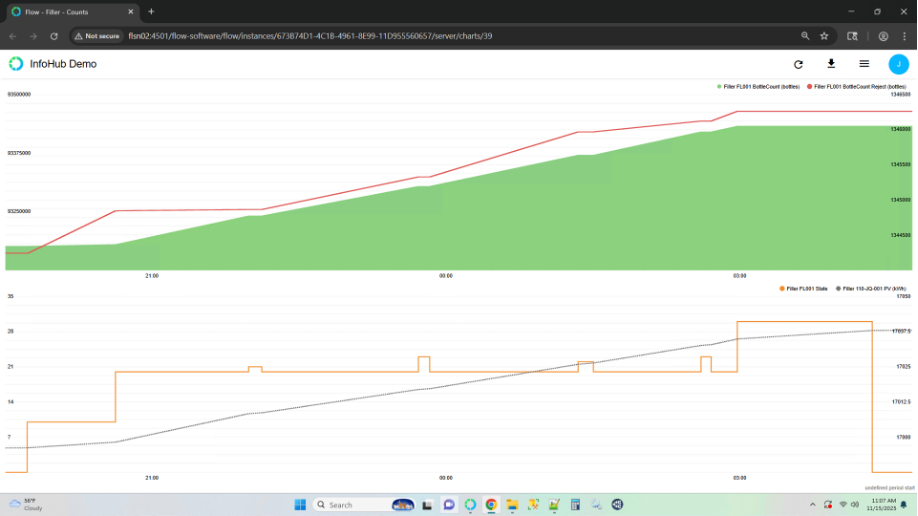
Task: Reload the page using browser reload button
Action: (54, 36)
